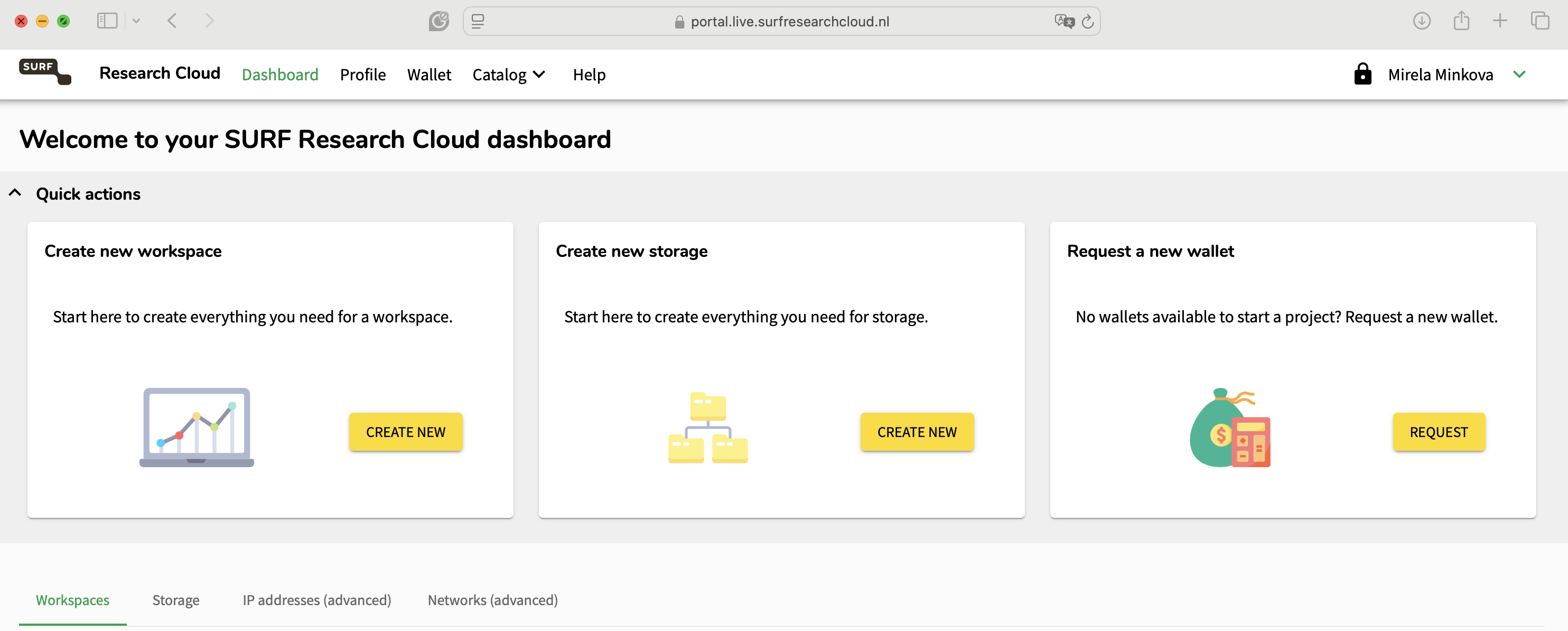Switch to the Storage tab
The image size is (1568, 631).
click(x=176, y=599)
